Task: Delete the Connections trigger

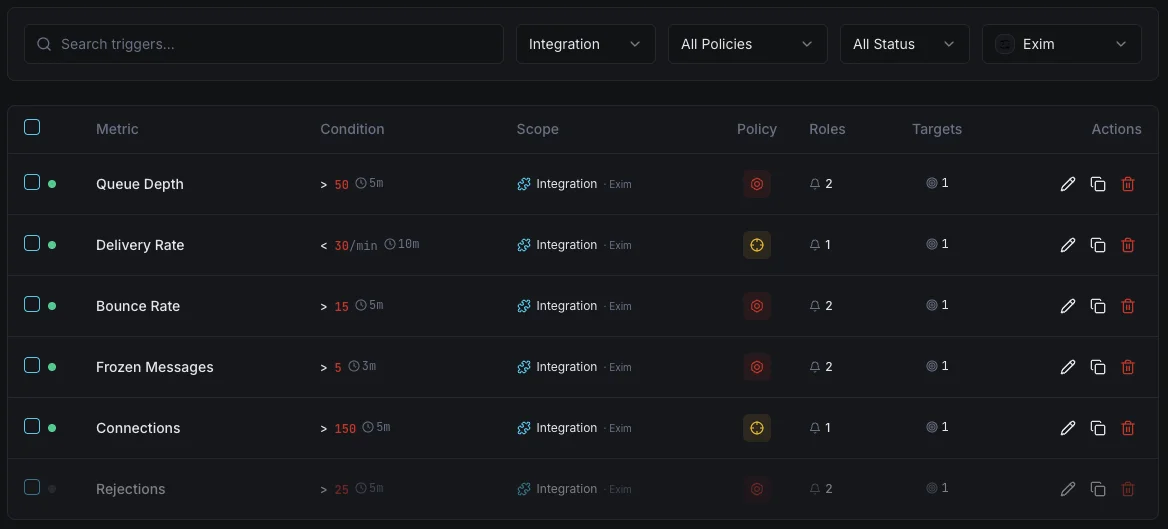Action: click(x=1128, y=428)
